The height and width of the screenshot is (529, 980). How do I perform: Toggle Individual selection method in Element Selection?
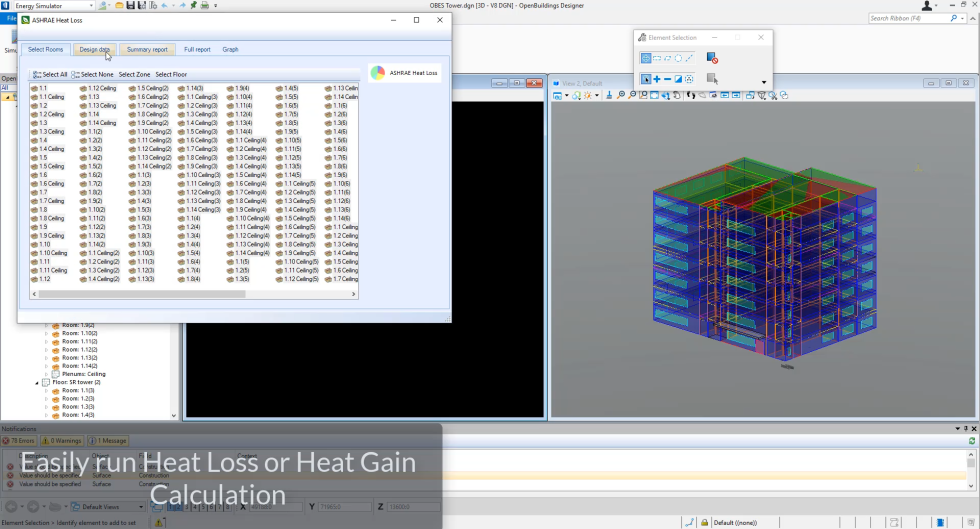646,58
